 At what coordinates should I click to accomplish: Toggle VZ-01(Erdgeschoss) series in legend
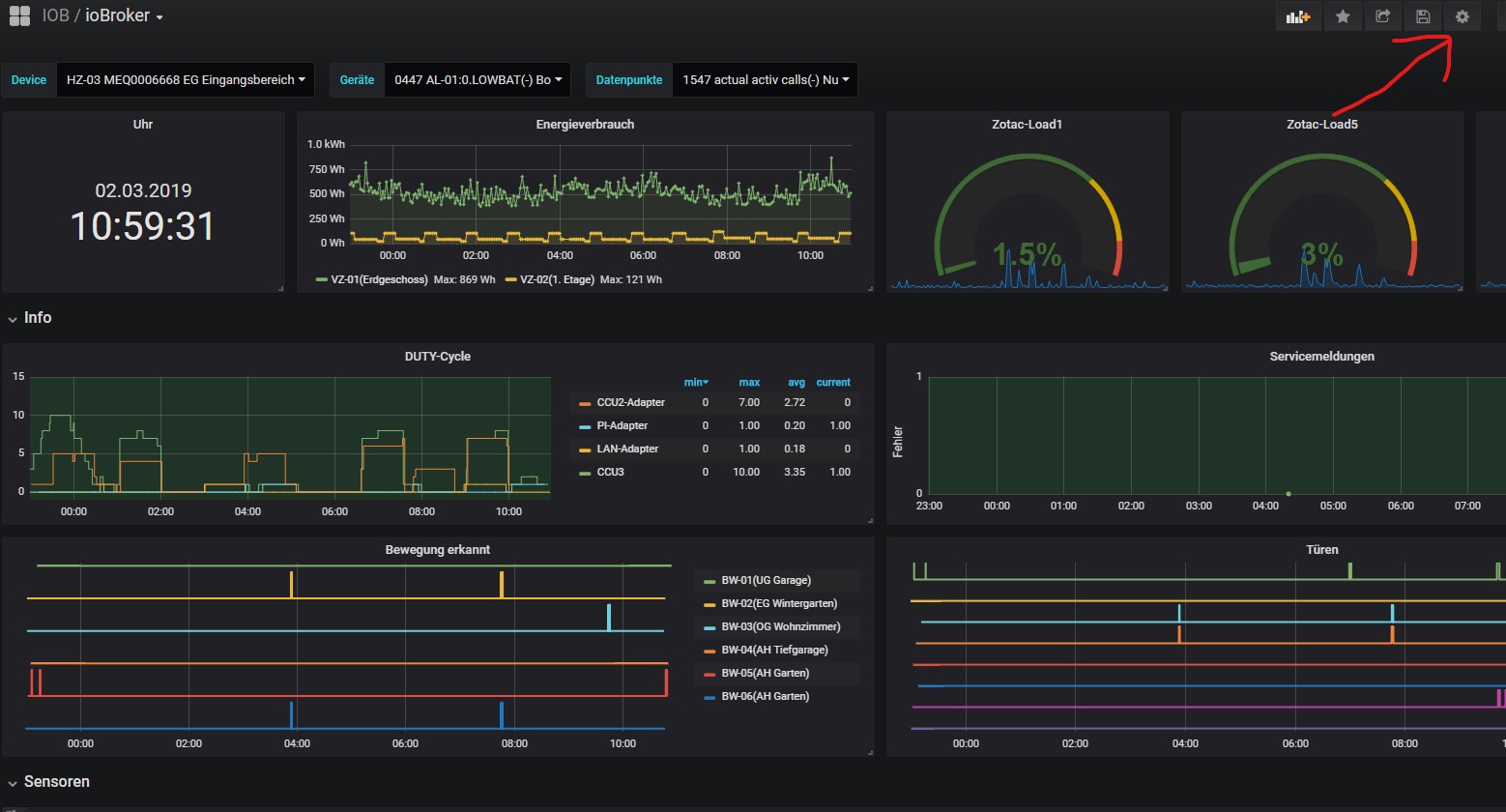point(378,279)
